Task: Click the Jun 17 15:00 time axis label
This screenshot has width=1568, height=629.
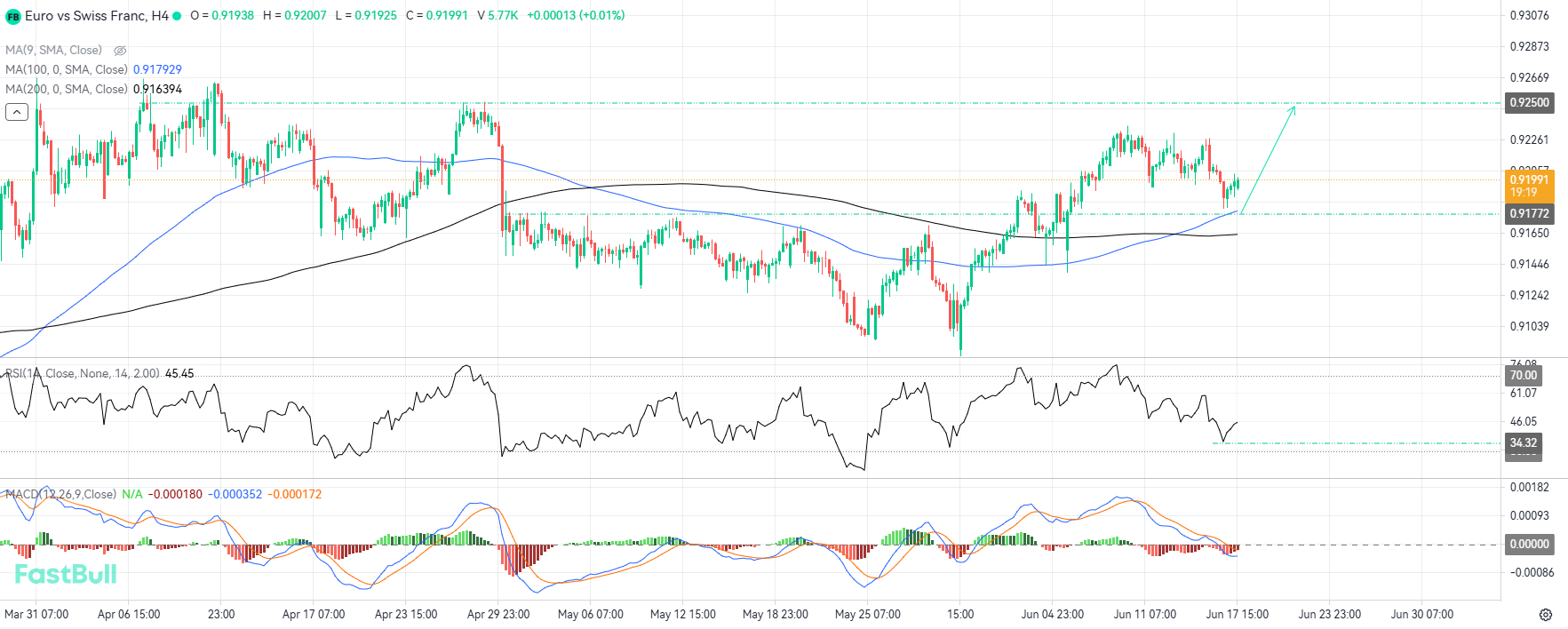Action: tap(1238, 614)
